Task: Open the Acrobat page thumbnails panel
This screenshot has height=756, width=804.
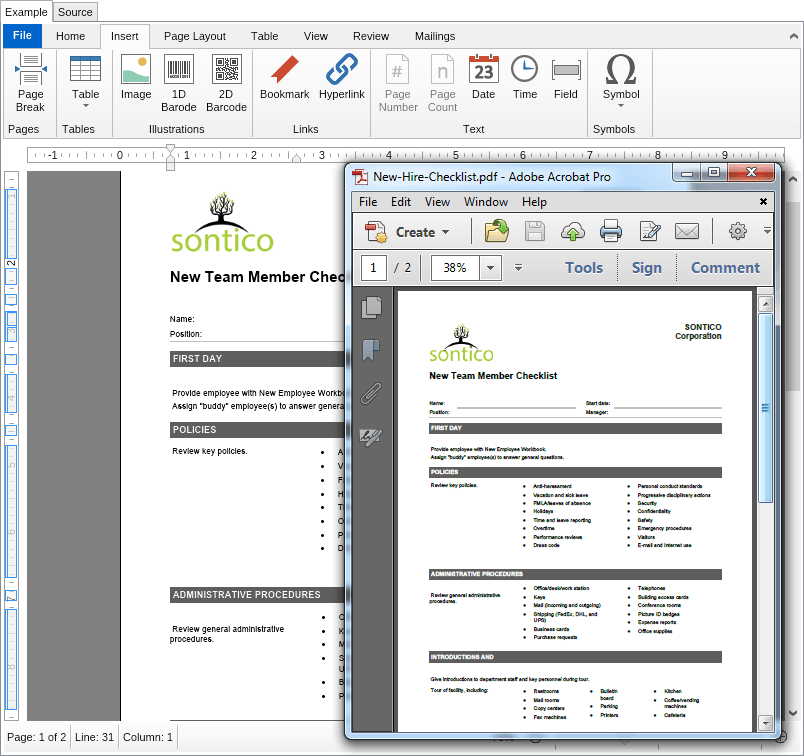Action: tap(372, 307)
